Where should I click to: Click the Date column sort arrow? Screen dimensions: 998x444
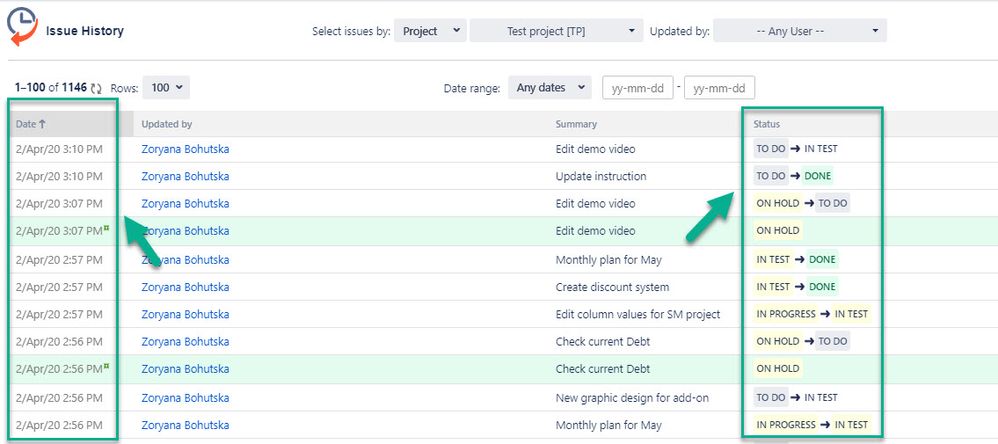coord(43,125)
